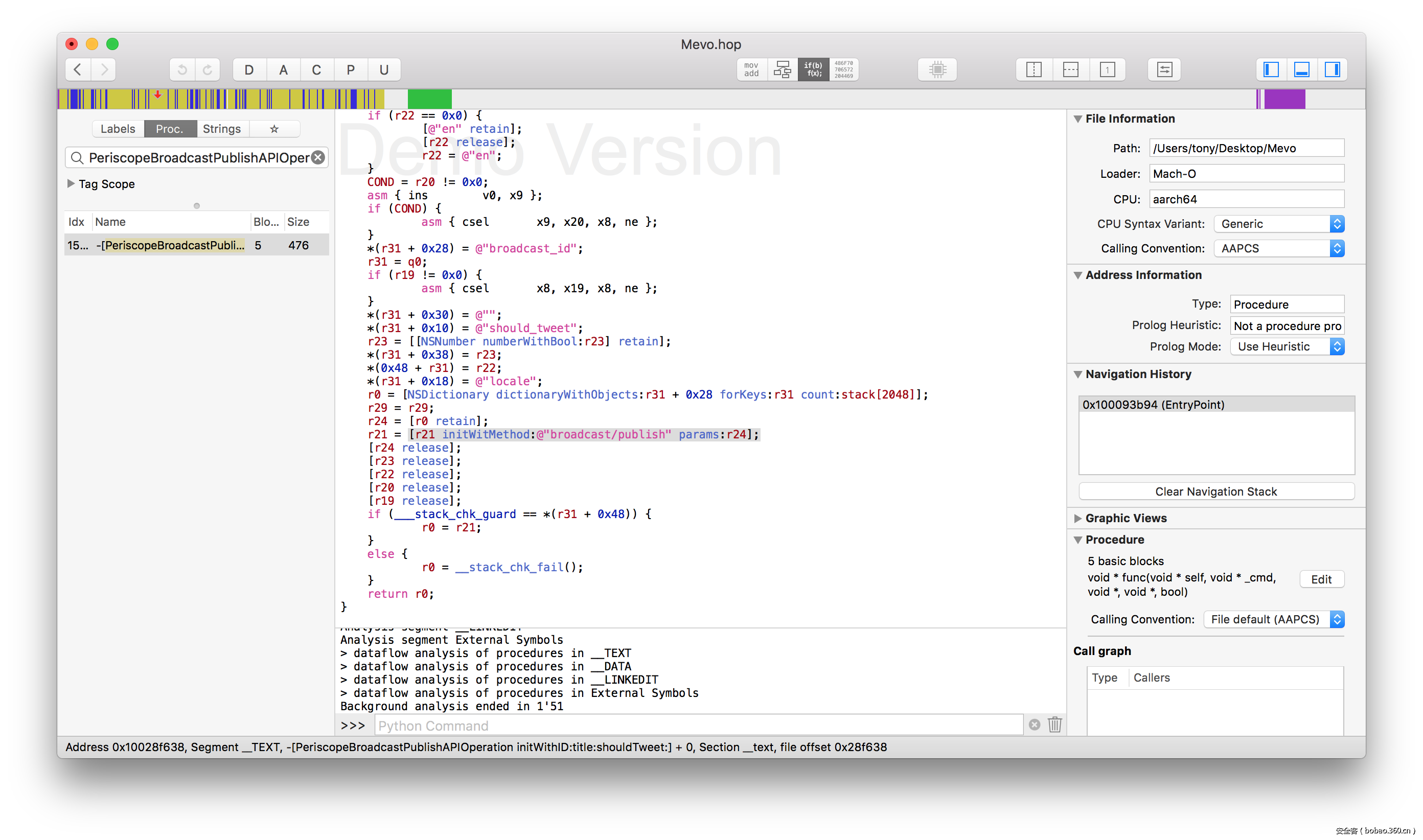Image resolution: width=1423 pixels, height=840 pixels.
Task: Switch to the Strings tab
Action: 221,129
